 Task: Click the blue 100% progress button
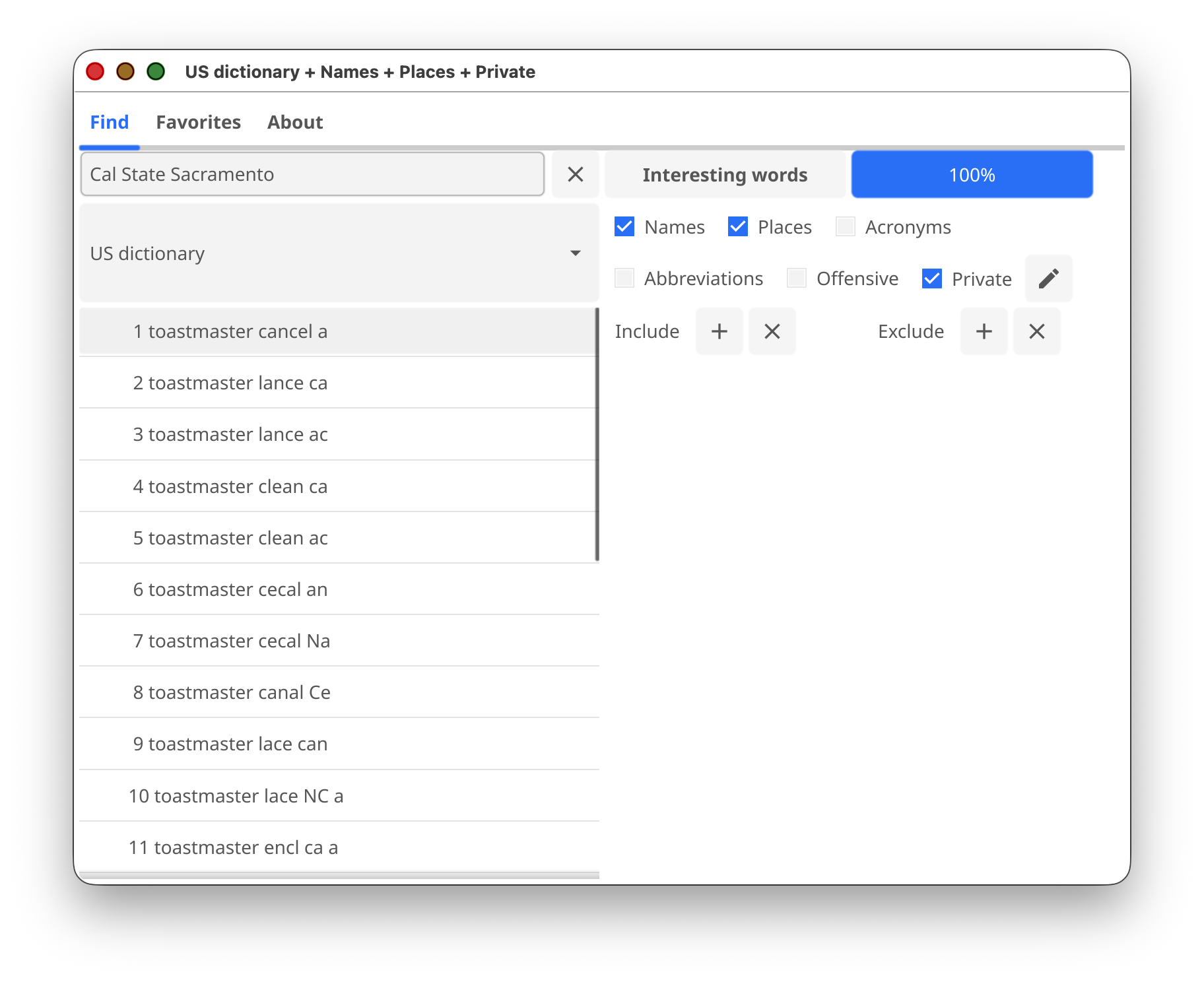click(x=972, y=175)
